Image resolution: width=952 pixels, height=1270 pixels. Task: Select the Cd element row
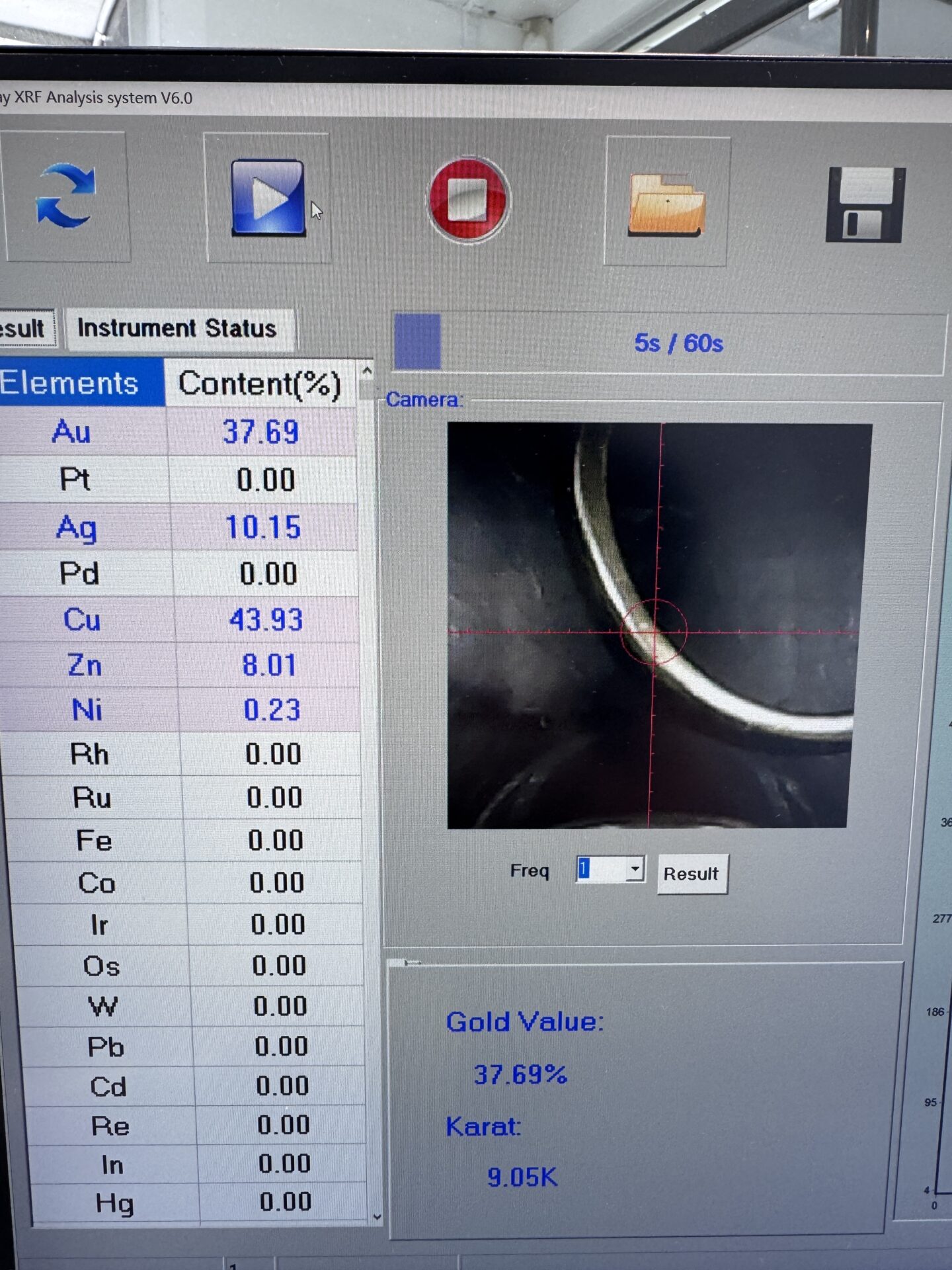coord(194,1086)
